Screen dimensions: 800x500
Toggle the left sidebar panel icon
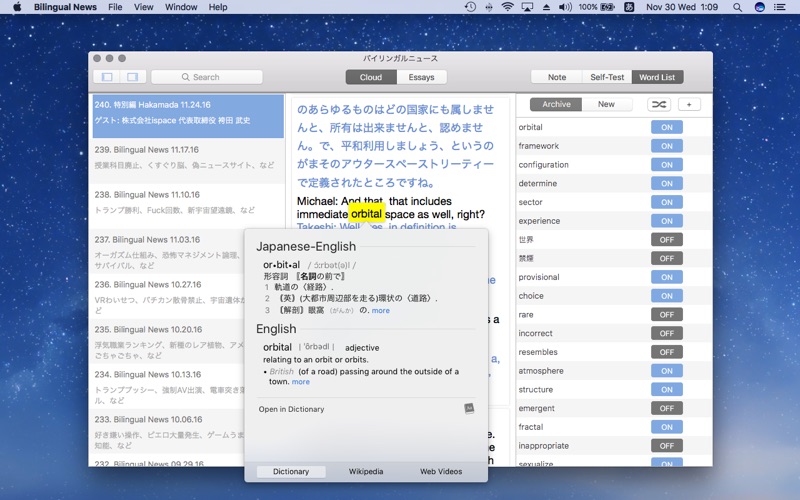(x=107, y=77)
